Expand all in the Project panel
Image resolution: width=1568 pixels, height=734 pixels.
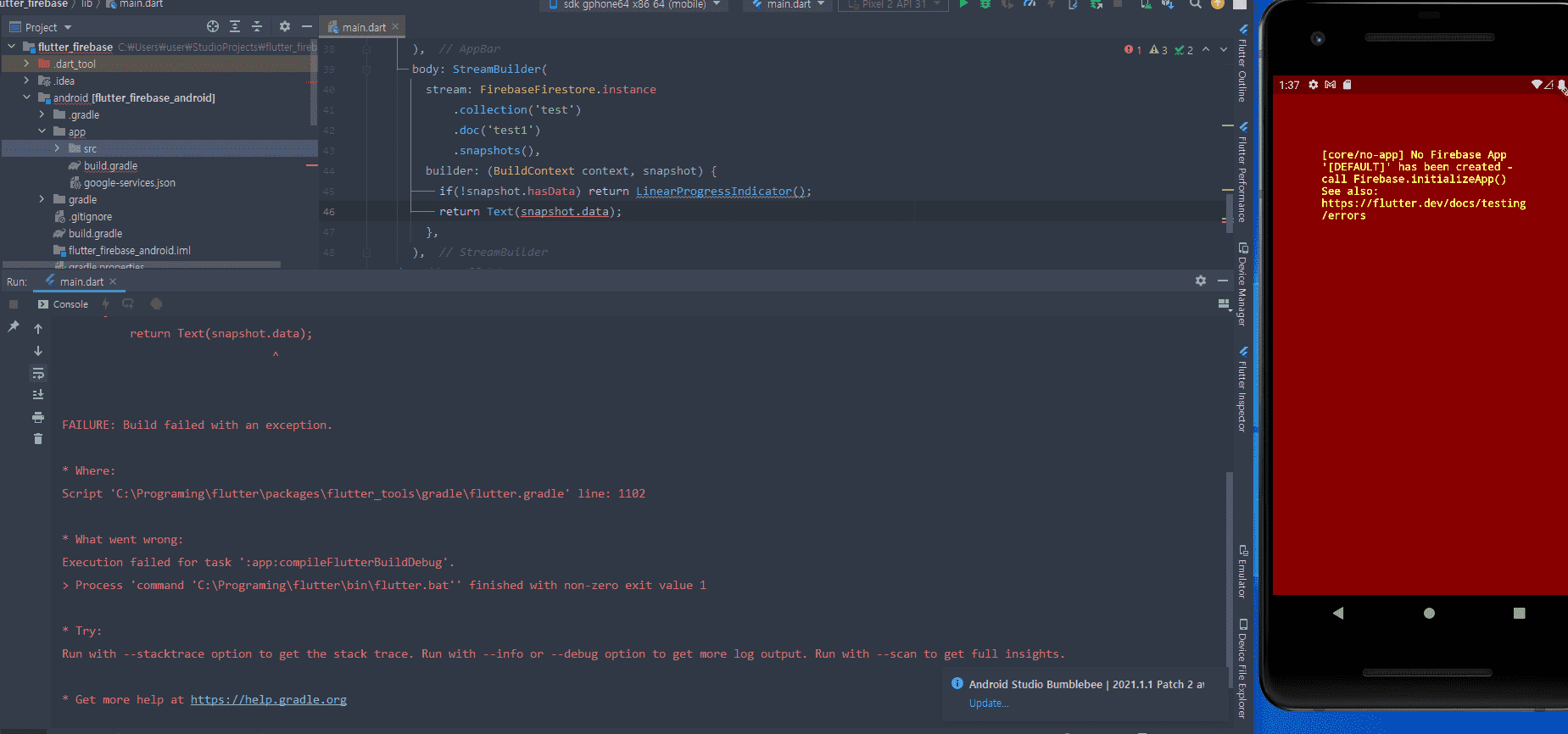(x=235, y=27)
